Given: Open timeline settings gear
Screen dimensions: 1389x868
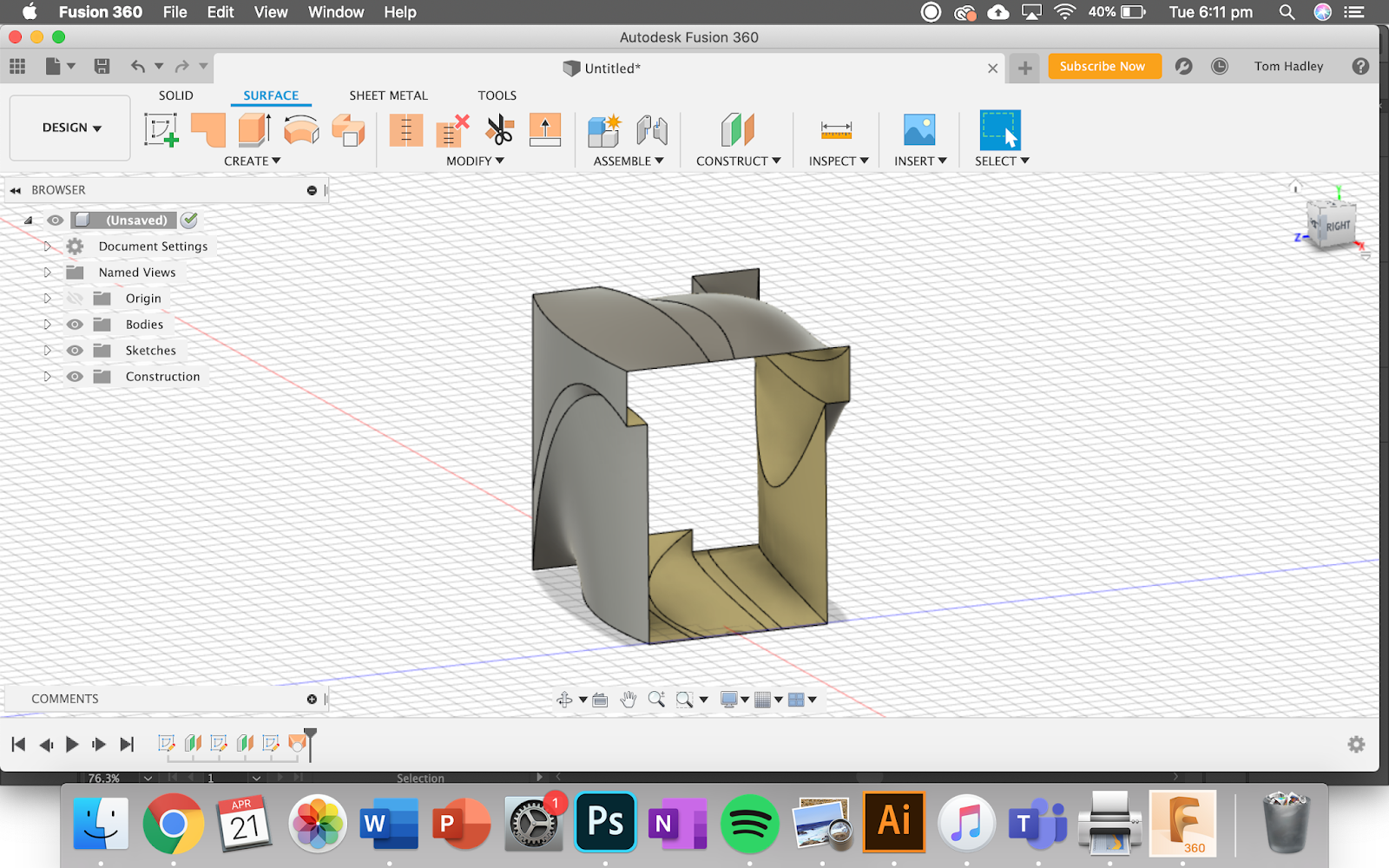Looking at the screenshot, I should (1356, 744).
